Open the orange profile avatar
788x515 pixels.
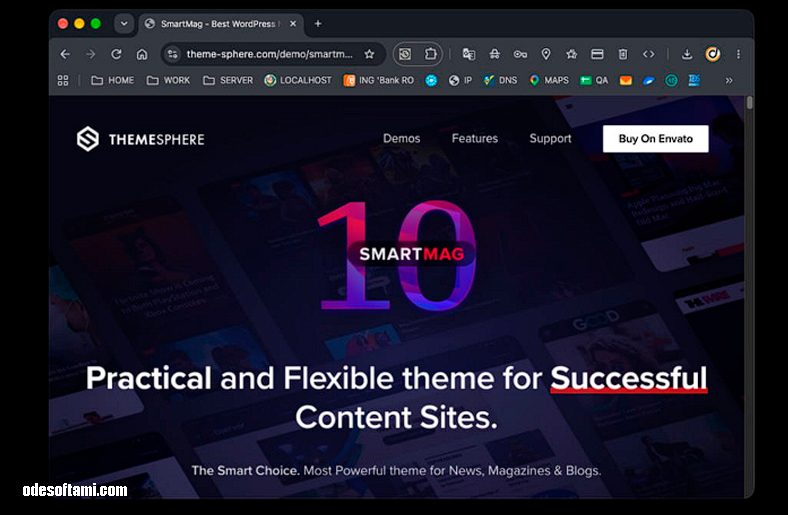[x=713, y=54]
